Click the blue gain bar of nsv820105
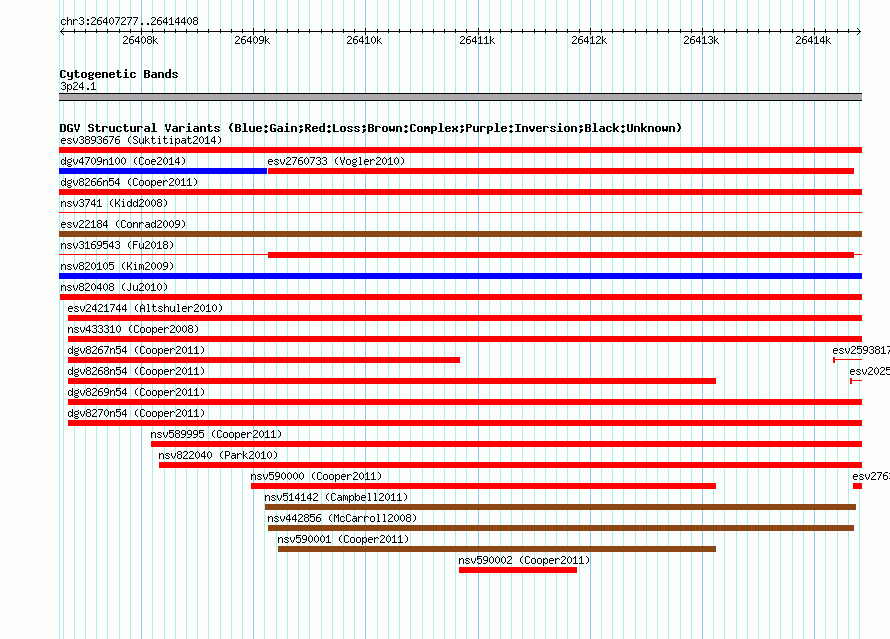 tap(460, 276)
